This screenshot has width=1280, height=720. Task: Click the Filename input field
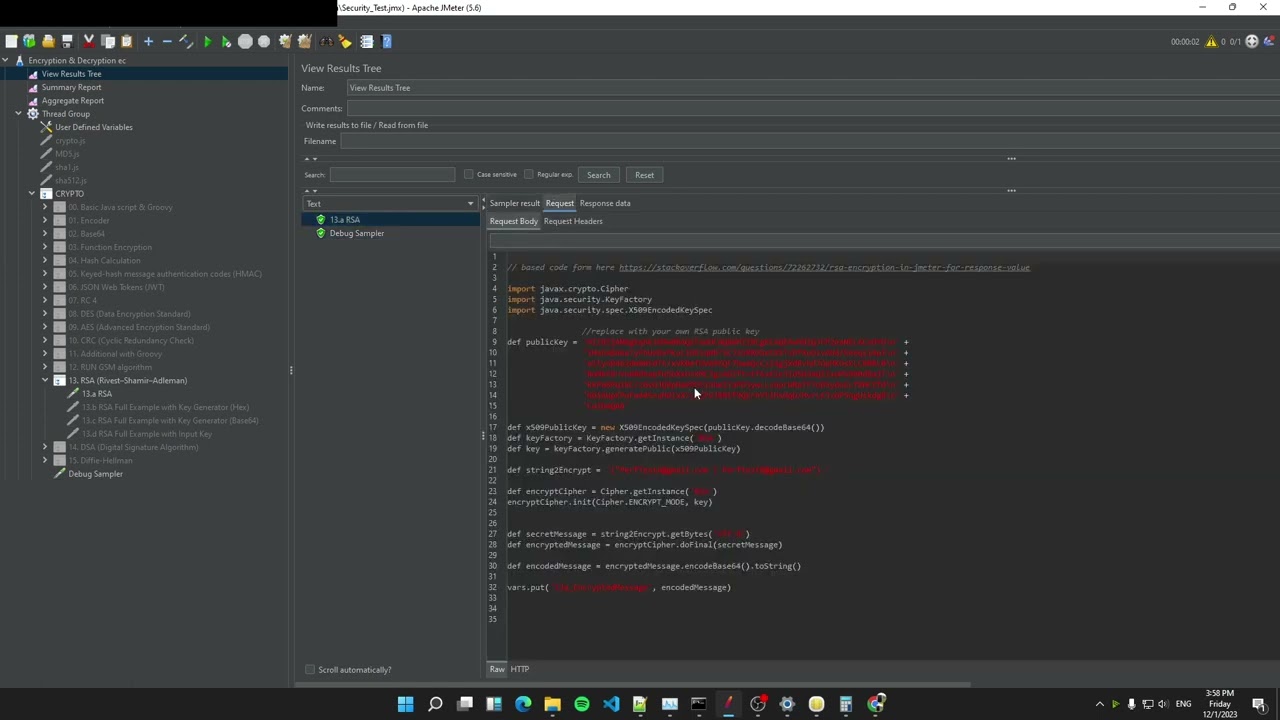point(800,141)
